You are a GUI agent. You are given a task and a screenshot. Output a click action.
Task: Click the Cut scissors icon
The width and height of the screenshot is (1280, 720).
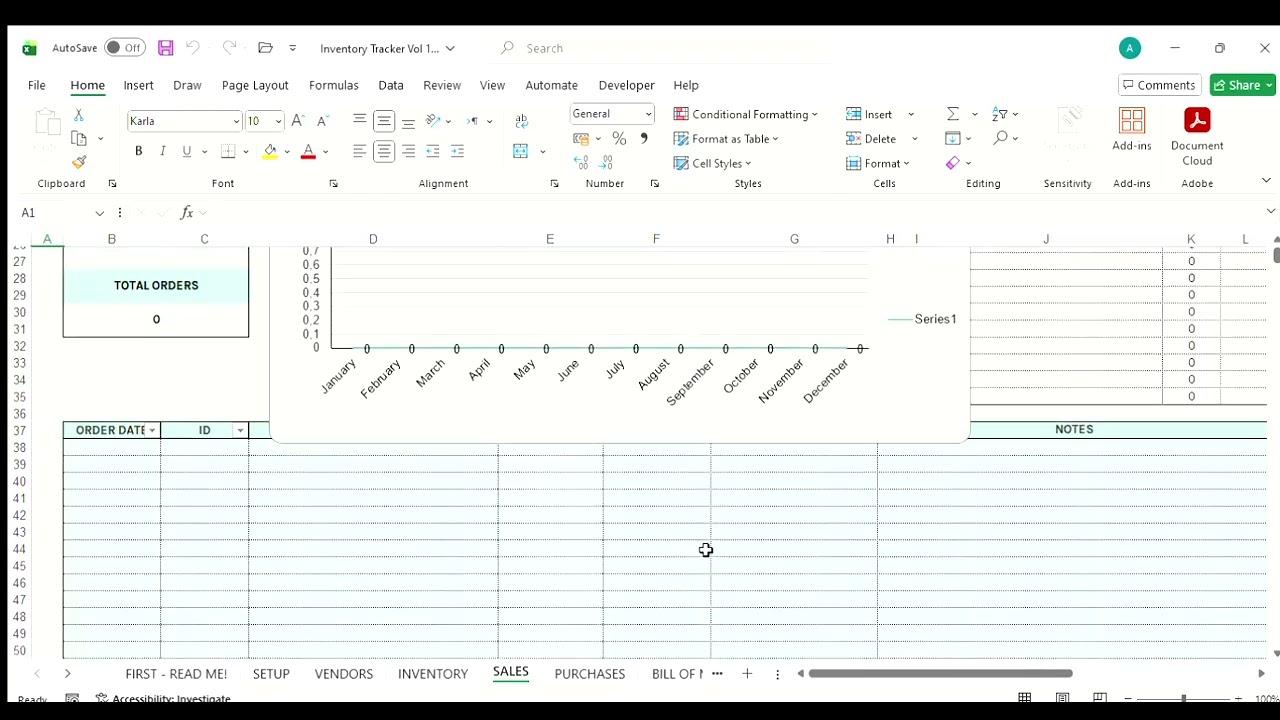tap(79, 116)
